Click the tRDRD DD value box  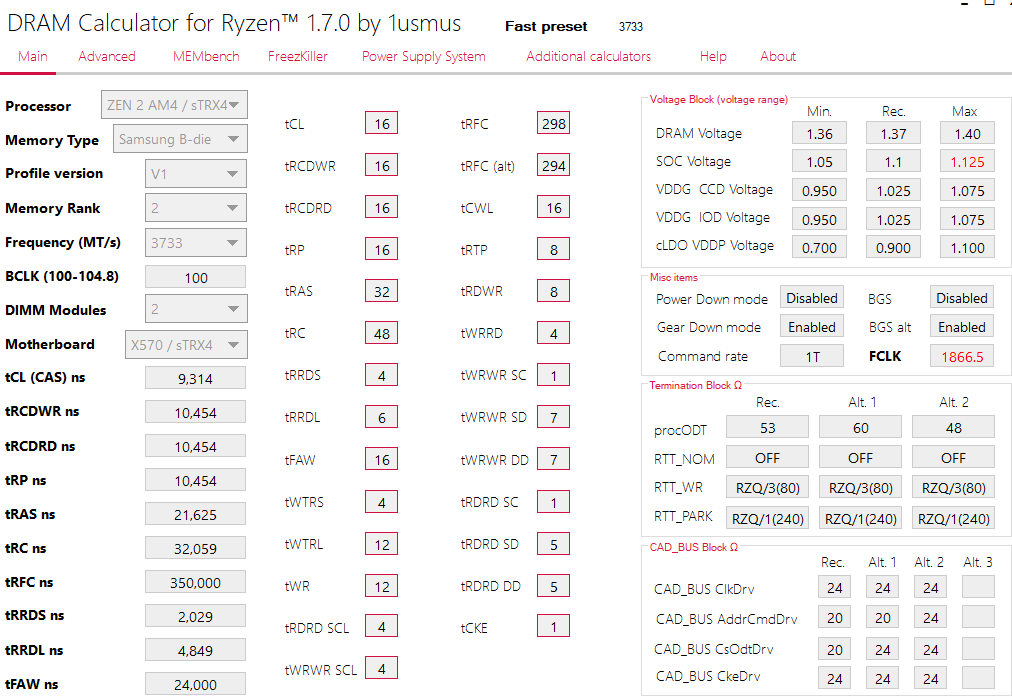tap(554, 586)
